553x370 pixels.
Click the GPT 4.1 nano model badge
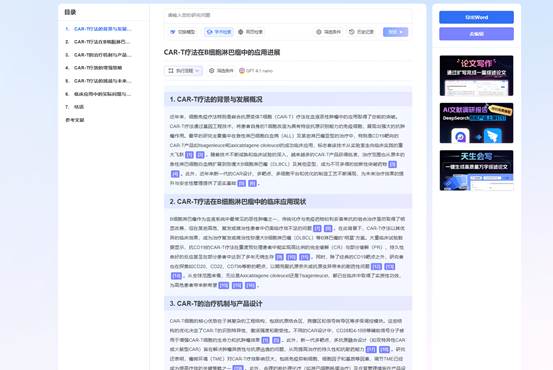(x=256, y=71)
